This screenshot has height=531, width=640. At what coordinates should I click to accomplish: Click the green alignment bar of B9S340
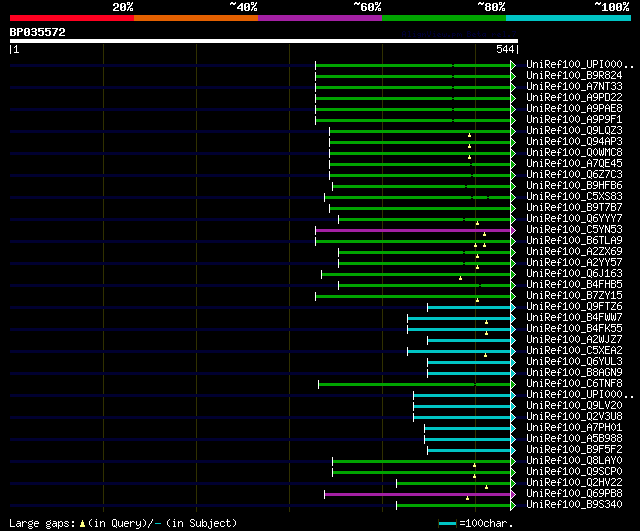pyautogui.click(x=453, y=506)
